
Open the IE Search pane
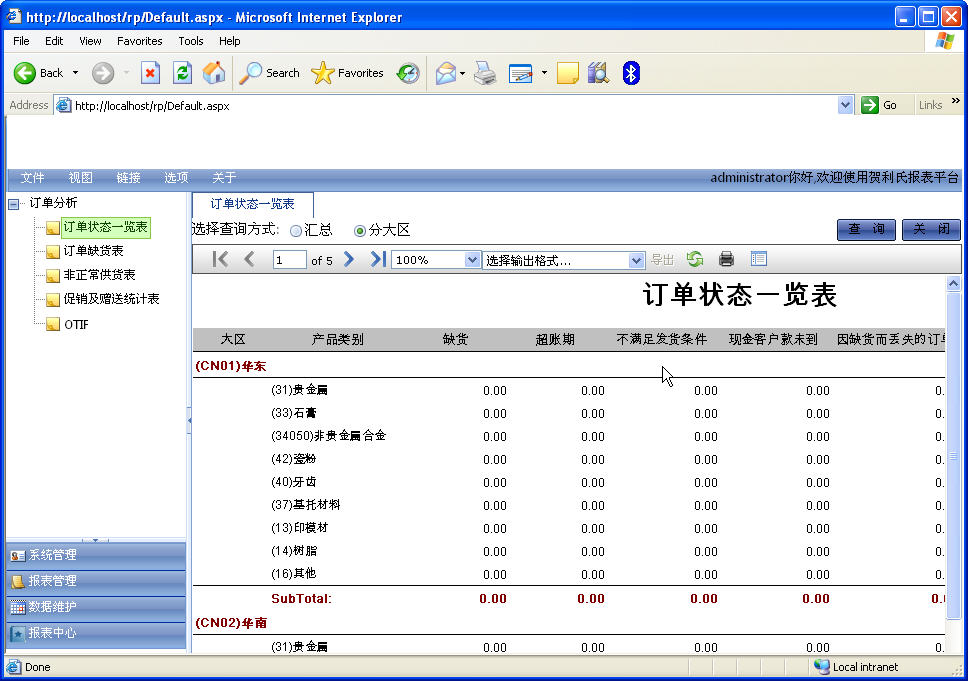[x=269, y=73]
